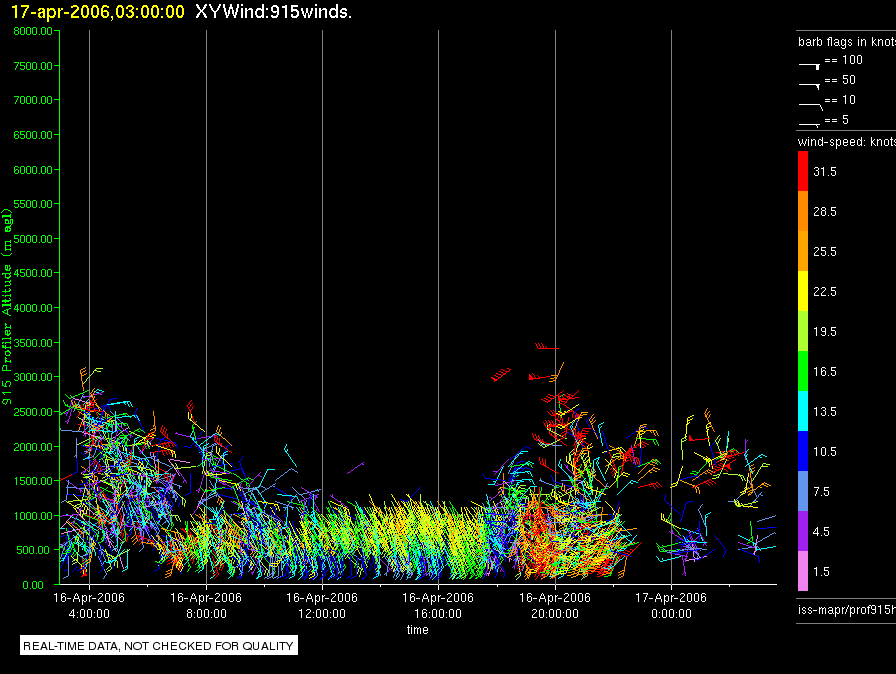Click the 5 knot barb flag symbol
896x674 pixels.
pos(810,124)
